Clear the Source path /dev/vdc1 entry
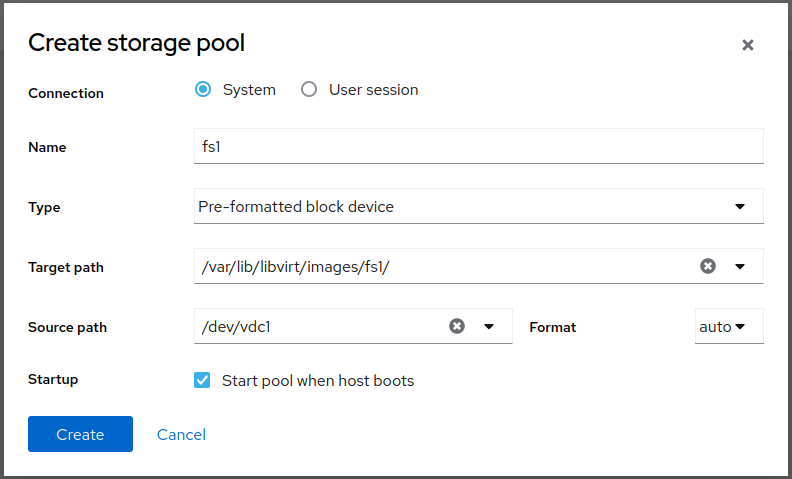Image resolution: width=792 pixels, height=479 pixels. (x=457, y=326)
